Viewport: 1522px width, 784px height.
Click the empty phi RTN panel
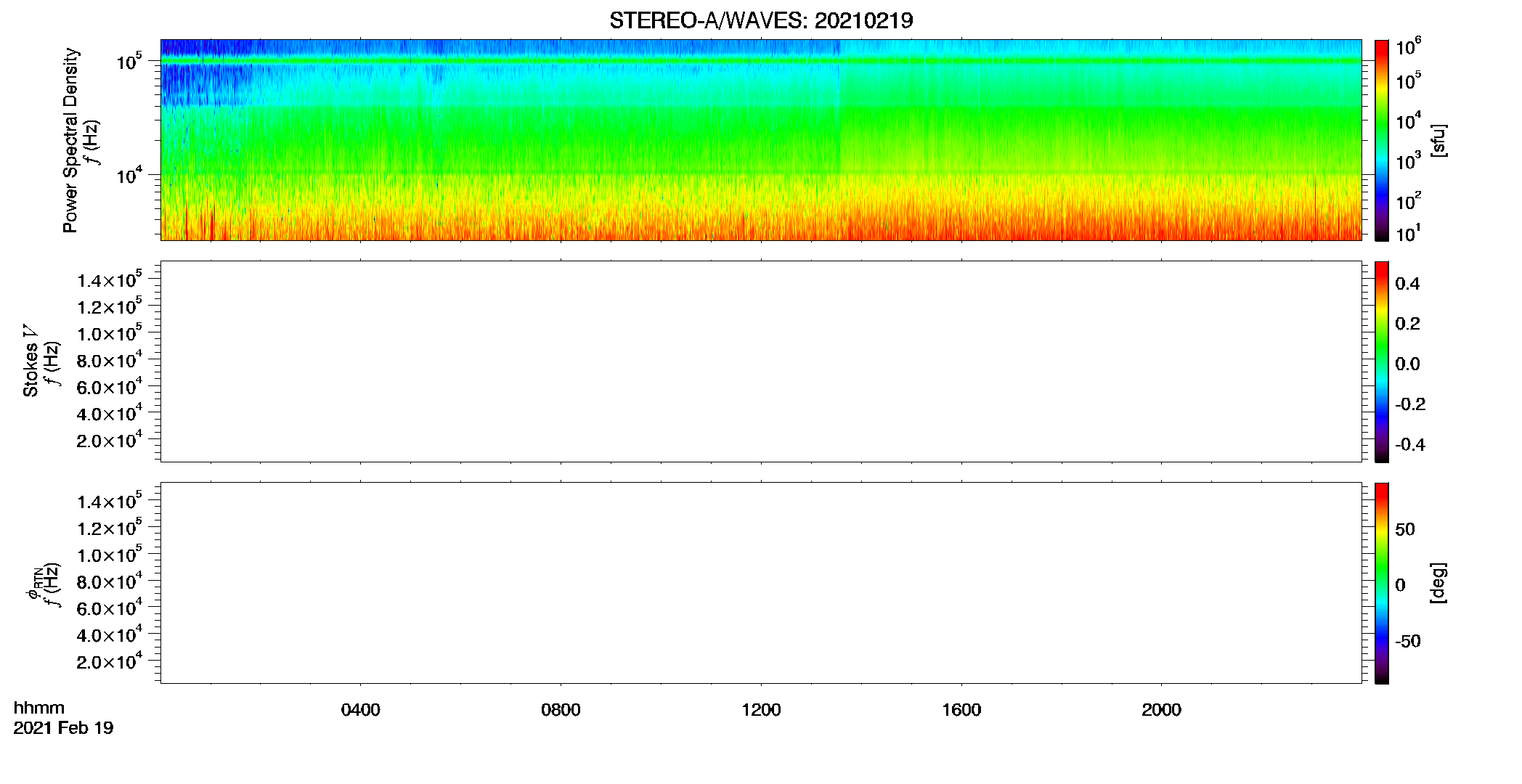tap(761, 583)
